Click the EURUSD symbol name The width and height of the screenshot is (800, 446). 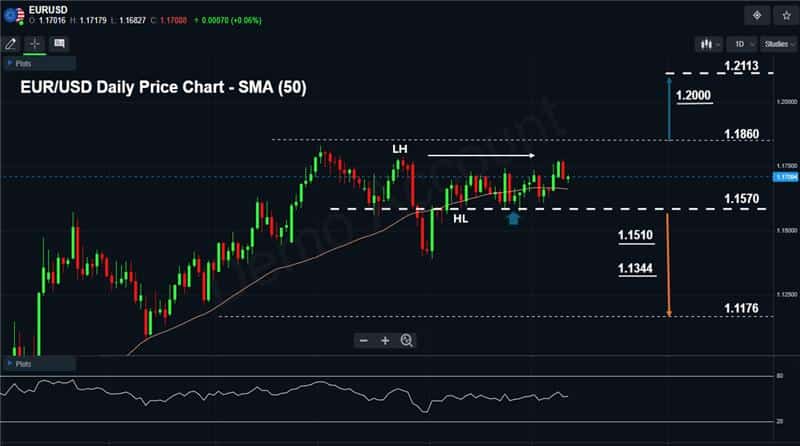49,9
